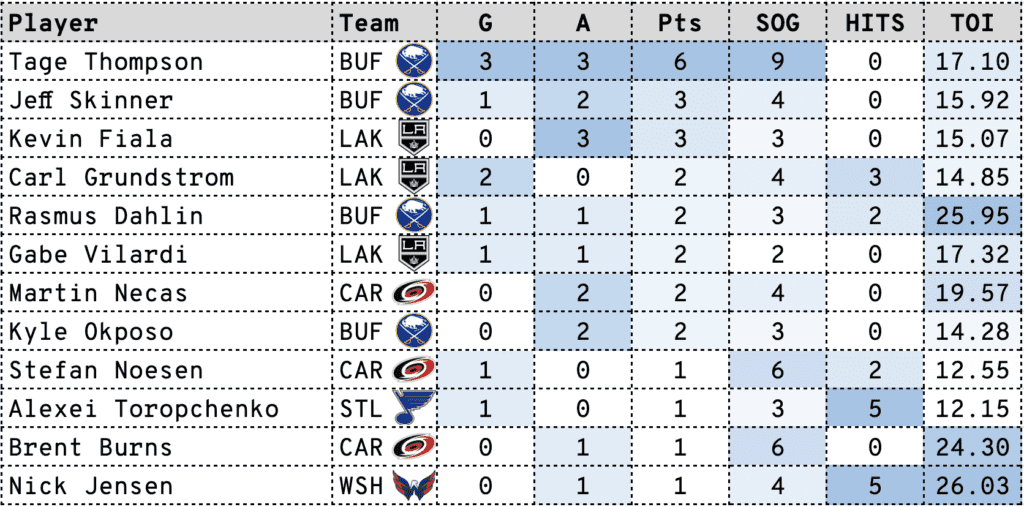The width and height of the screenshot is (1024, 507).
Task: Click the Kings logo next to Kevin Fiala
Action: click(x=413, y=139)
